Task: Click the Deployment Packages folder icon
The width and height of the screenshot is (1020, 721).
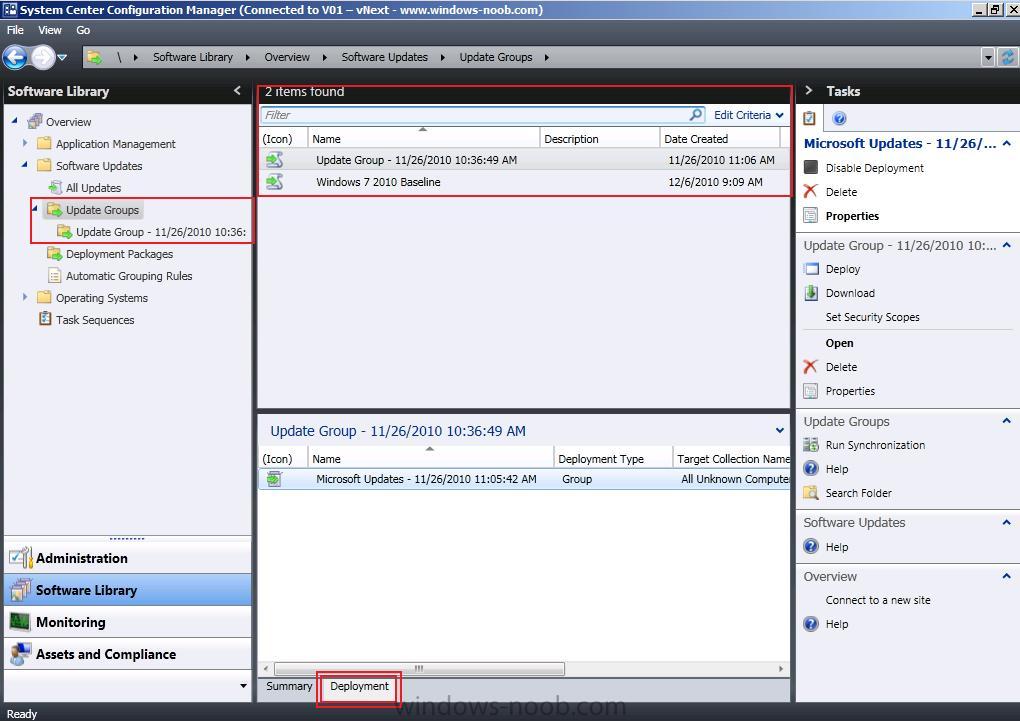Action: click(x=55, y=253)
